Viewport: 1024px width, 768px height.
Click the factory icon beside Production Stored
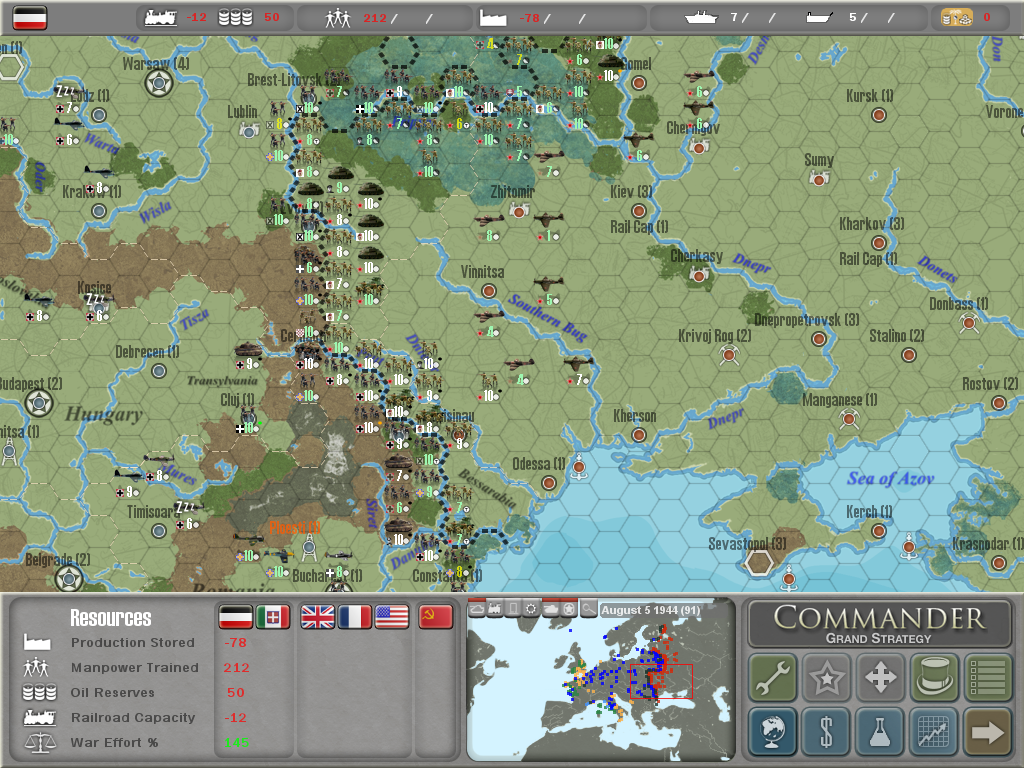click(37, 642)
